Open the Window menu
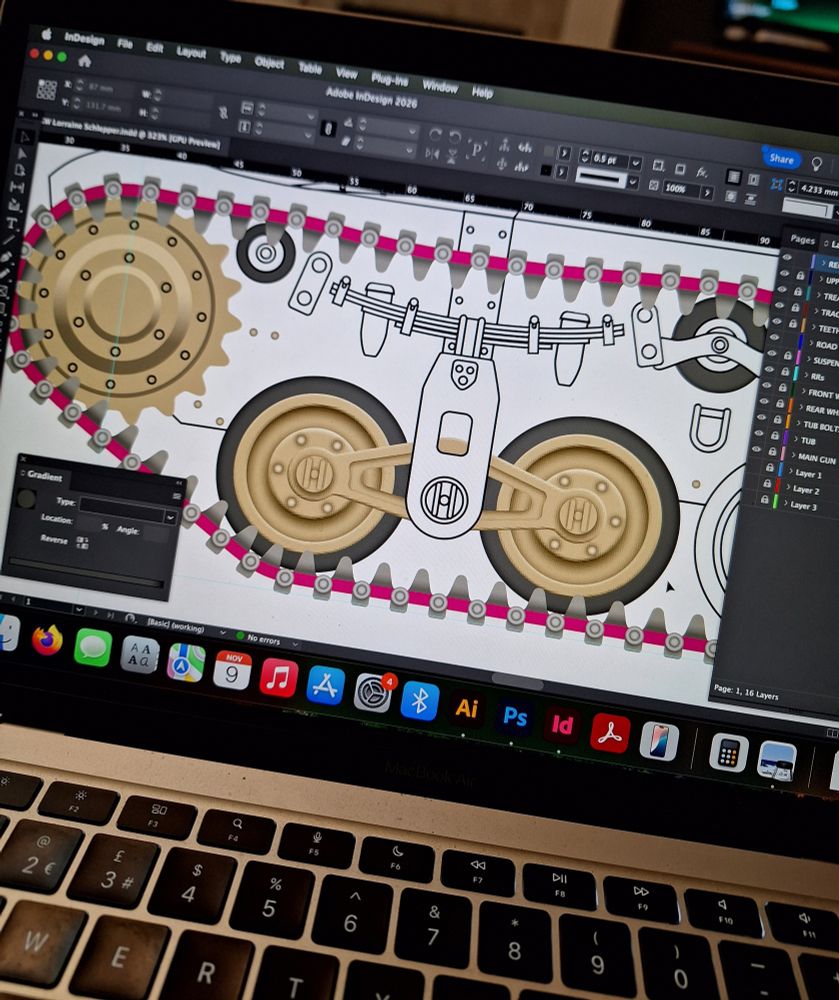Viewport: 839px width, 1000px height. (440, 86)
